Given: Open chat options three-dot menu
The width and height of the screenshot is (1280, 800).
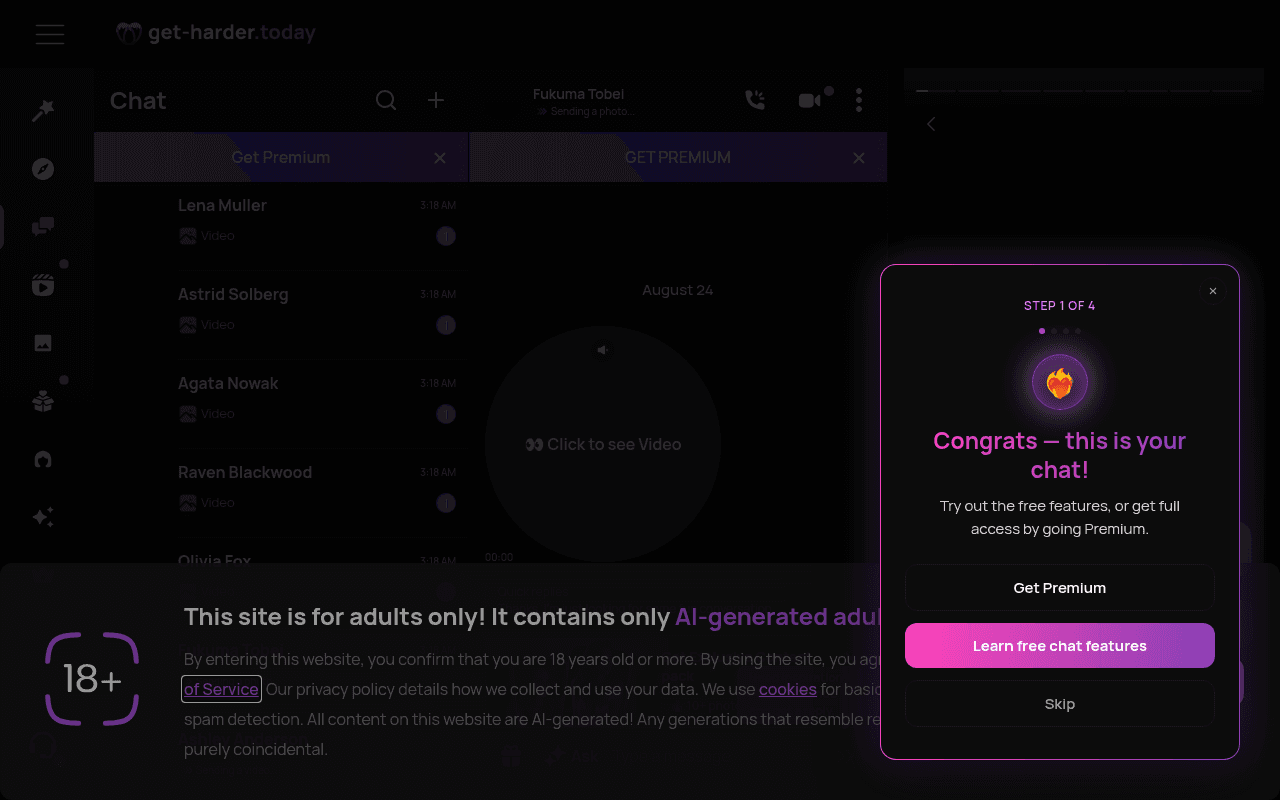Looking at the screenshot, I should click(x=859, y=100).
